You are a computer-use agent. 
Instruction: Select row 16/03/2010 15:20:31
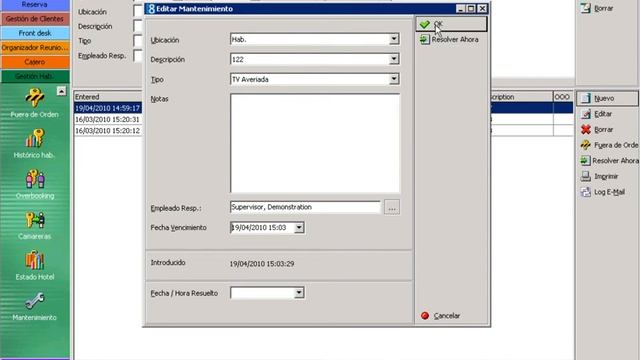point(108,120)
